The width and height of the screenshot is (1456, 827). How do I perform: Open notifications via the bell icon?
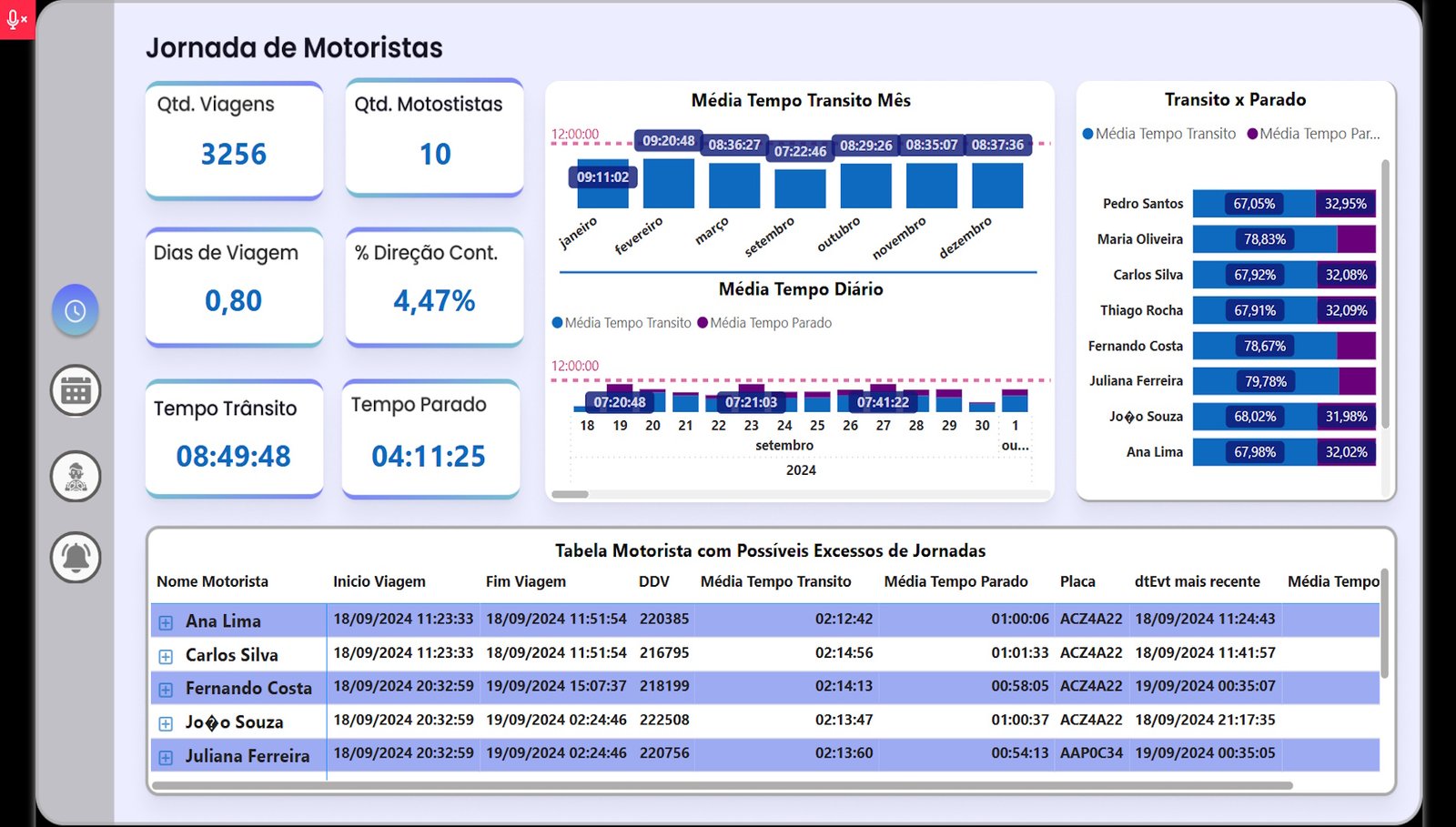pyautogui.click(x=75, y=557)
